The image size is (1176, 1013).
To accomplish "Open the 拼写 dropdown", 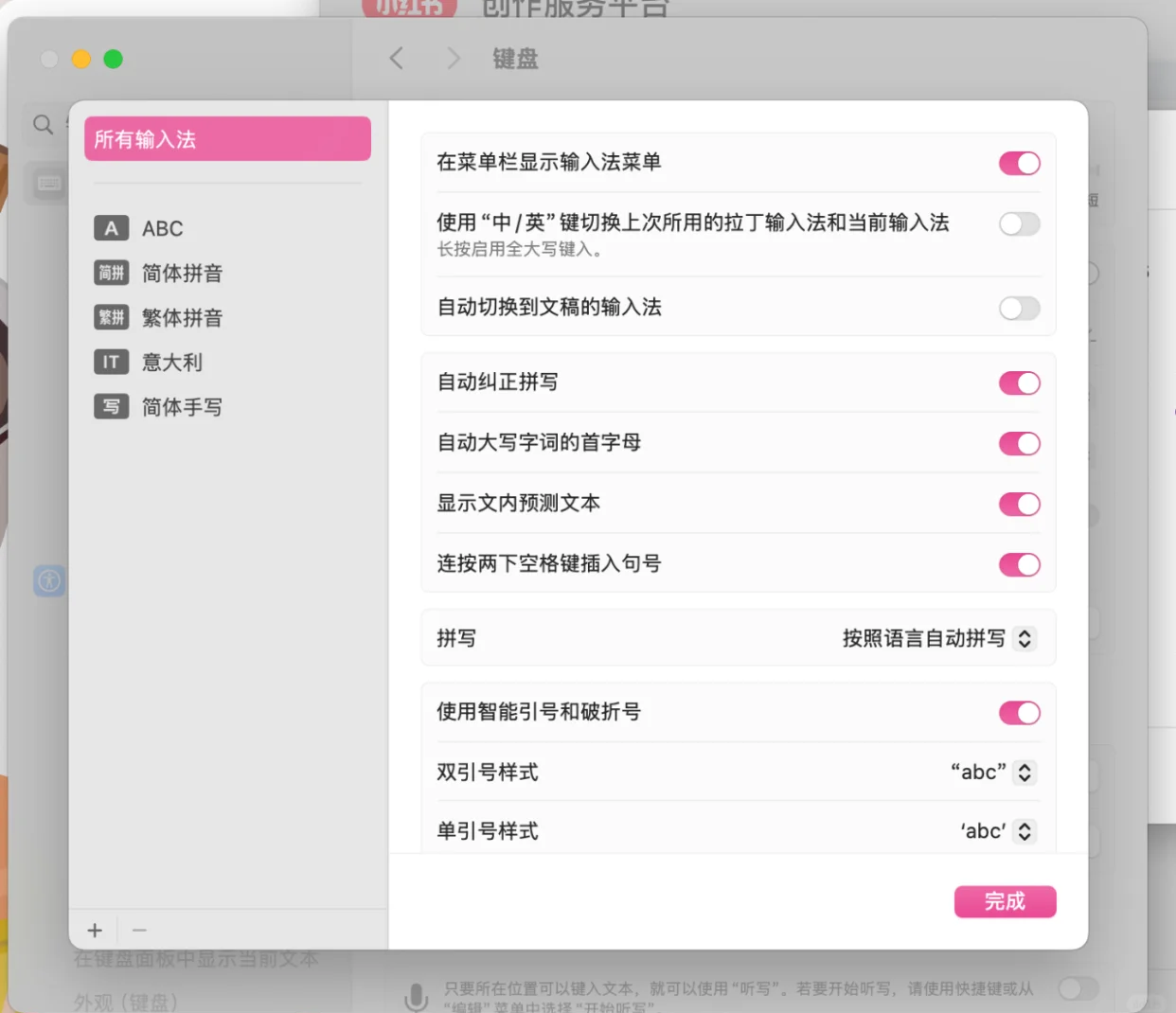I will click(x=1024, y=638).
